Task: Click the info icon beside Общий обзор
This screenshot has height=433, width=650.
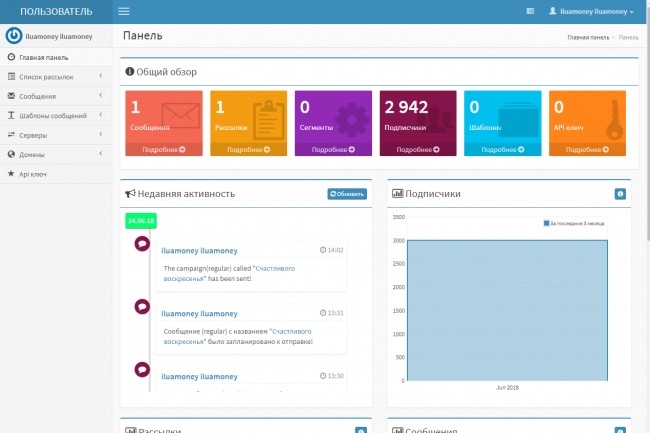Action: [130, 72]
